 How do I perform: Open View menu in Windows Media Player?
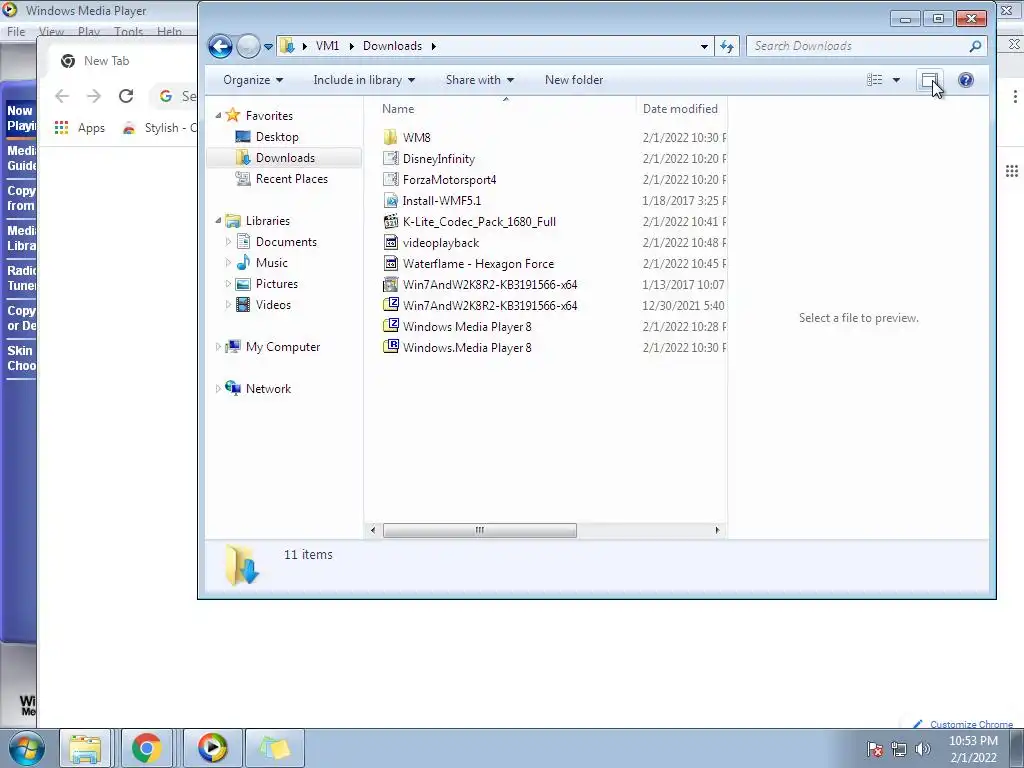pos(51,31)
